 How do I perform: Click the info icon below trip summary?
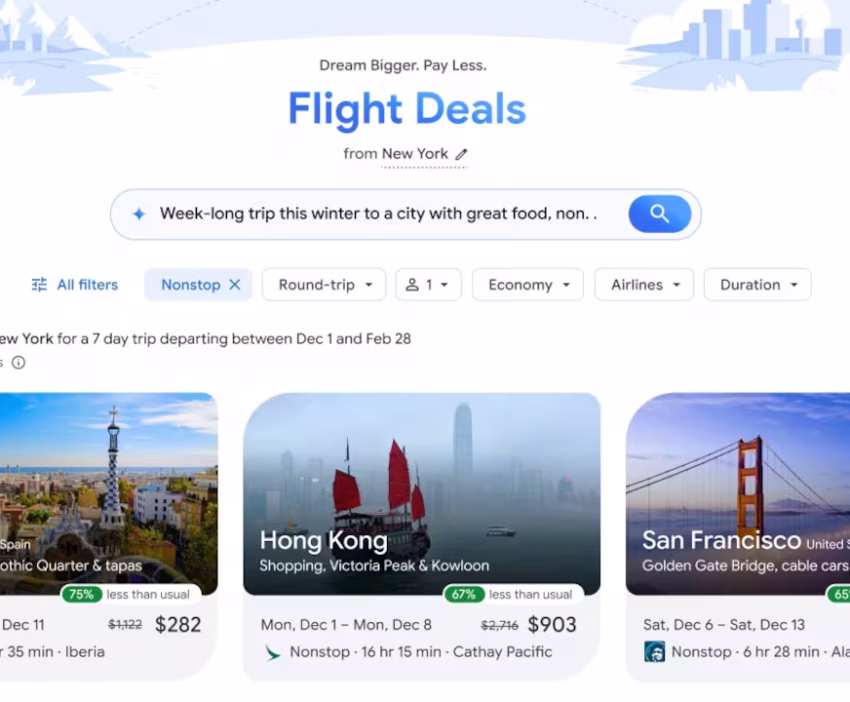click(18, 363)
